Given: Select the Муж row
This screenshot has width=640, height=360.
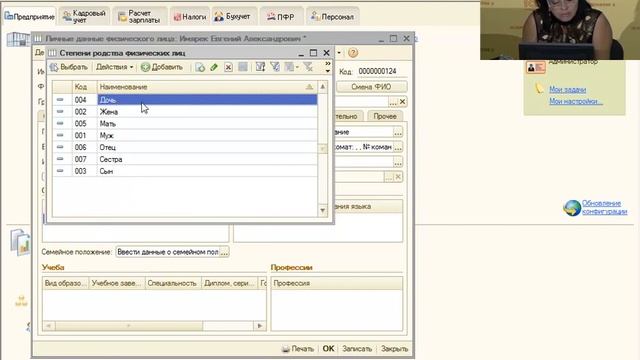Looking at the screenshot, I should coord(185,135).
